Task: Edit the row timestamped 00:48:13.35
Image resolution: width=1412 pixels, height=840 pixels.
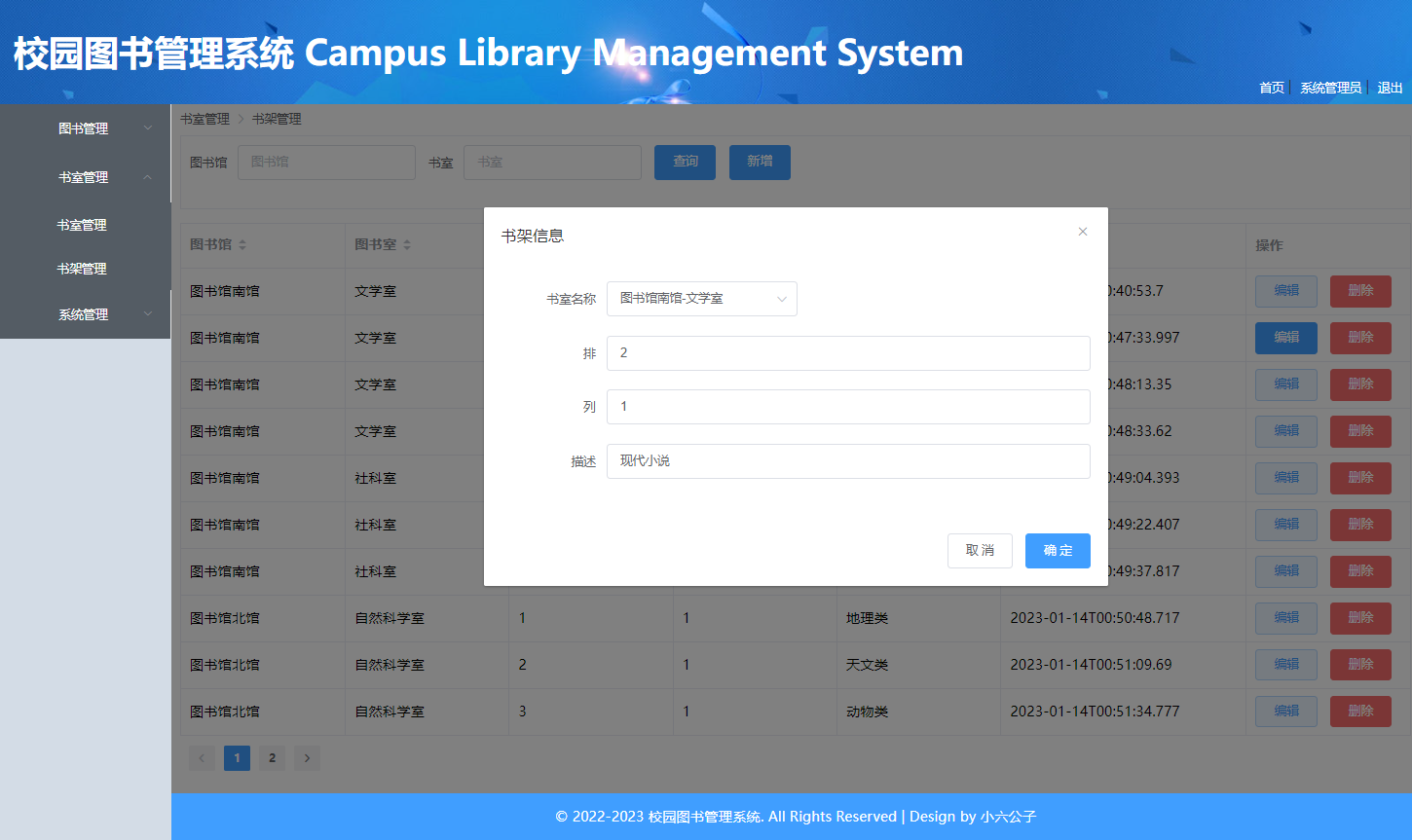Action: (1286, 384)
